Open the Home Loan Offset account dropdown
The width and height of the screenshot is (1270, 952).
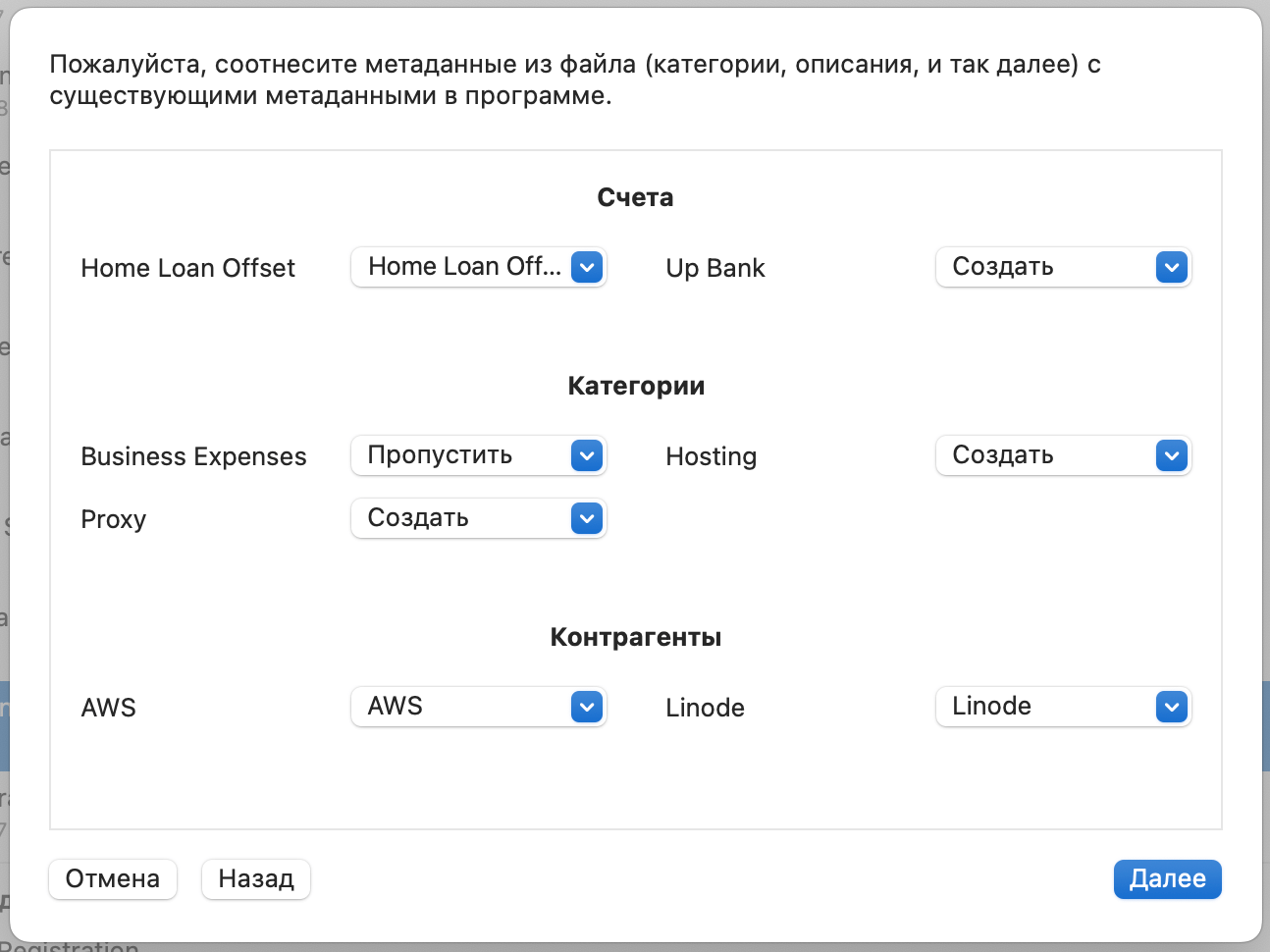(479, 267)
